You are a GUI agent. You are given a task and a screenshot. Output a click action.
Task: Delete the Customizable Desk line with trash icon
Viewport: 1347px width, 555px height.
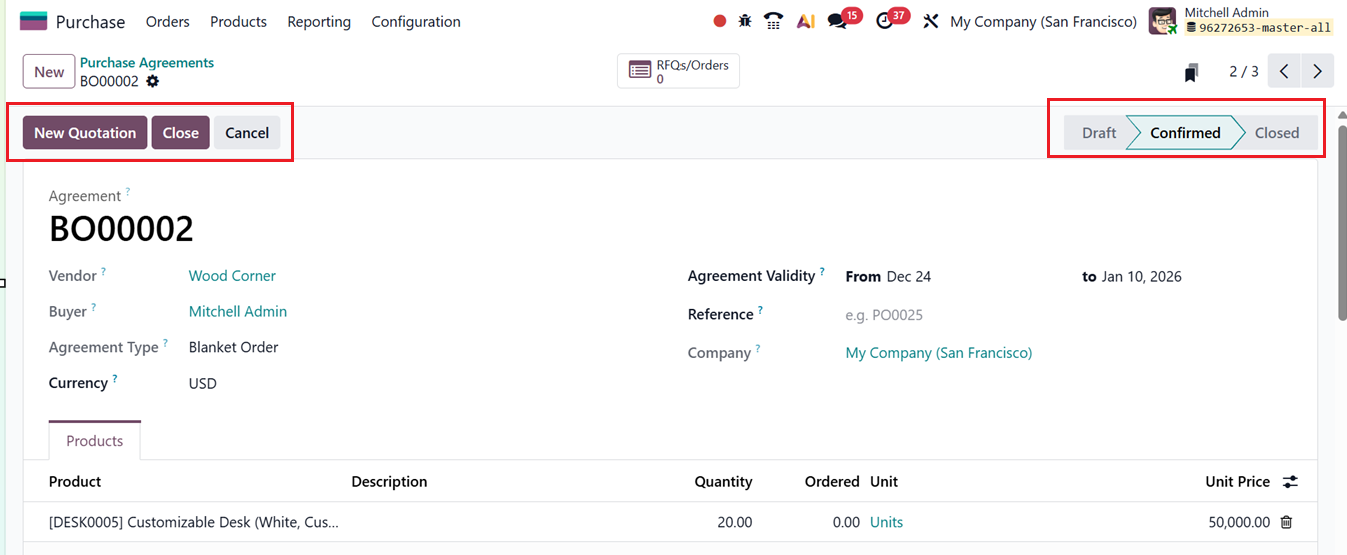(1287, 522)
